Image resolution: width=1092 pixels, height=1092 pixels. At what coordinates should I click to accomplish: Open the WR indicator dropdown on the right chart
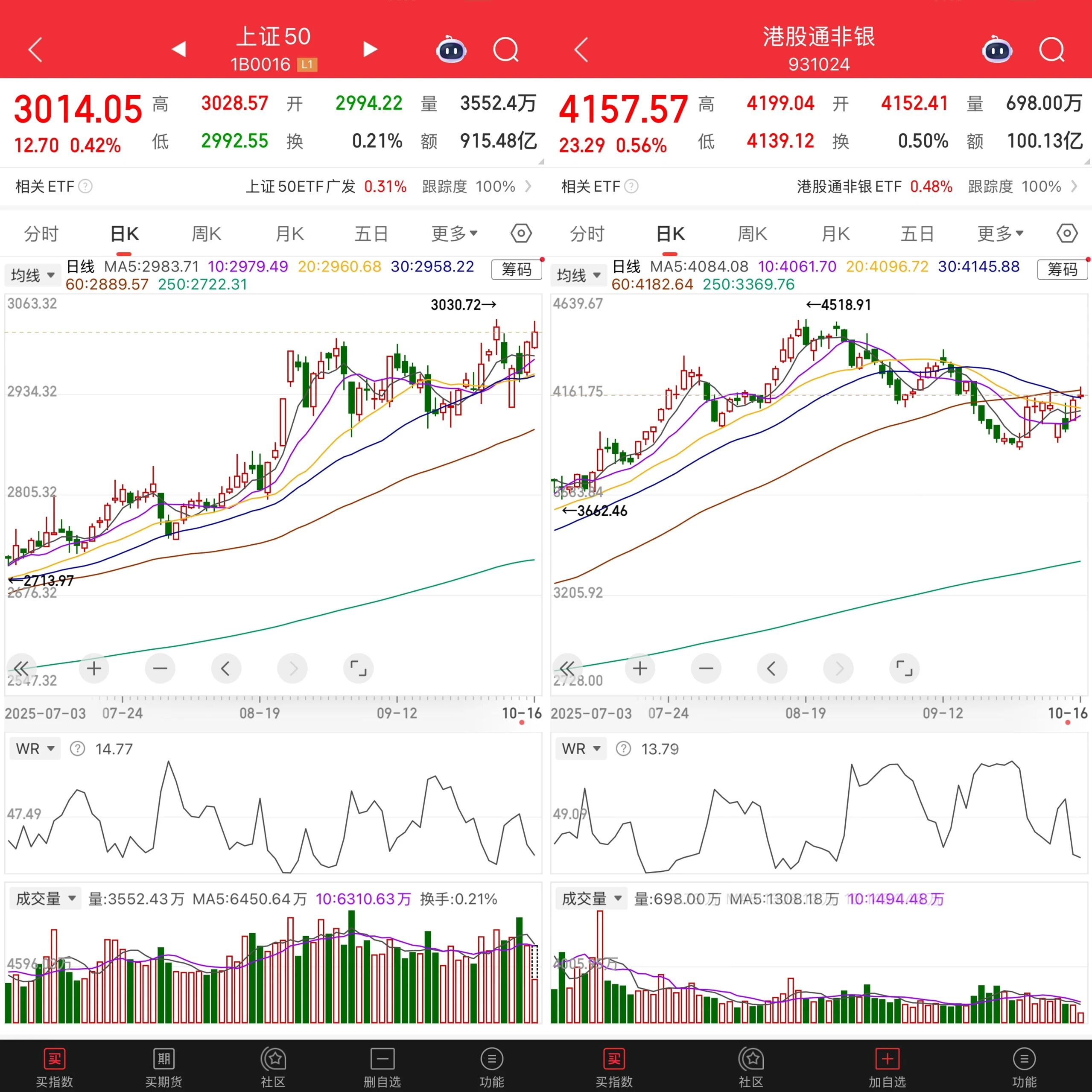(x=581, y=749)
